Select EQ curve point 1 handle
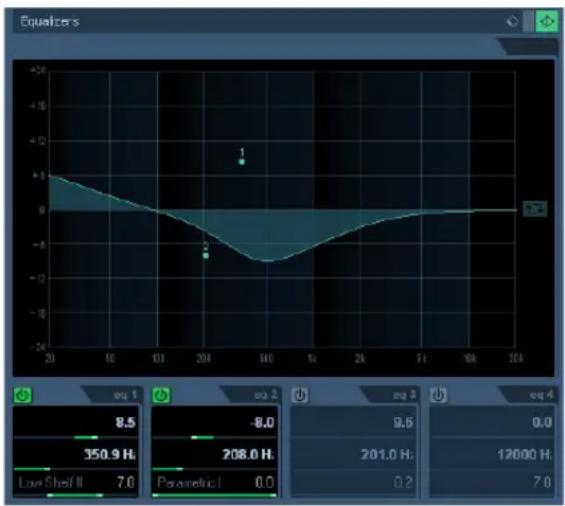Screen dimensions: 565x506 242,162
